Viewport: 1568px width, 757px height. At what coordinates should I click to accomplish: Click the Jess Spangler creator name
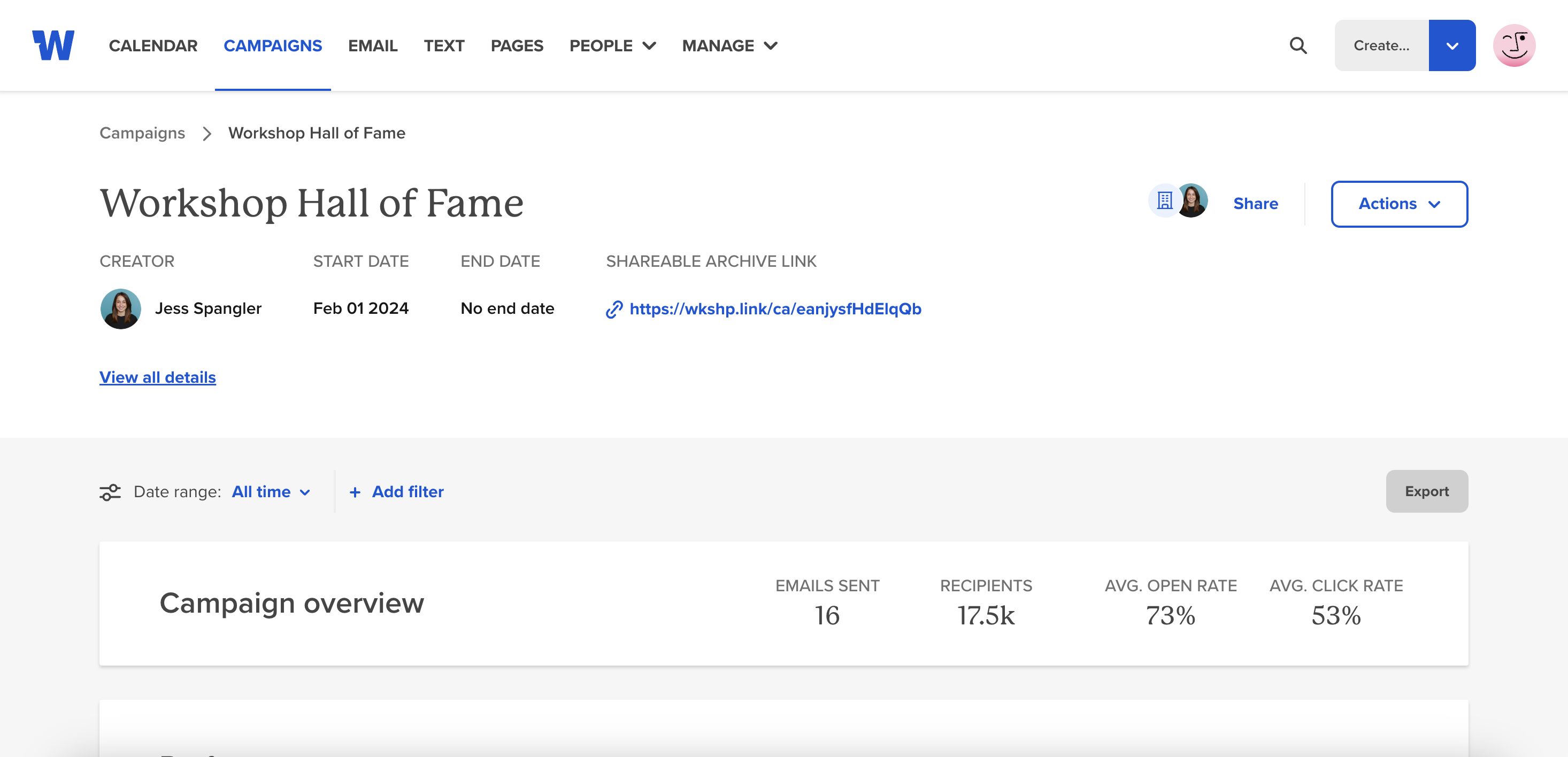[208, 308]
